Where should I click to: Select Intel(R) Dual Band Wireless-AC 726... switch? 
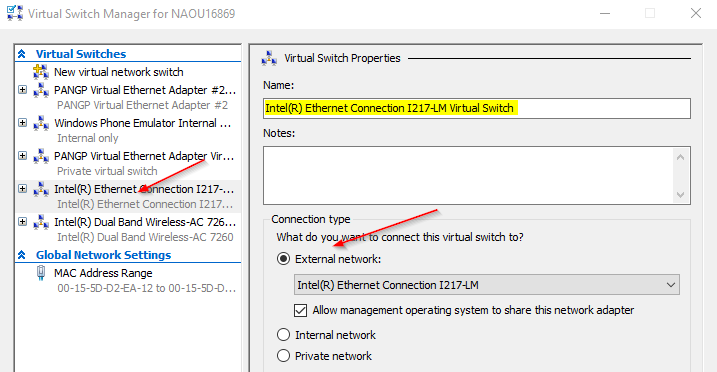[145, 222]
